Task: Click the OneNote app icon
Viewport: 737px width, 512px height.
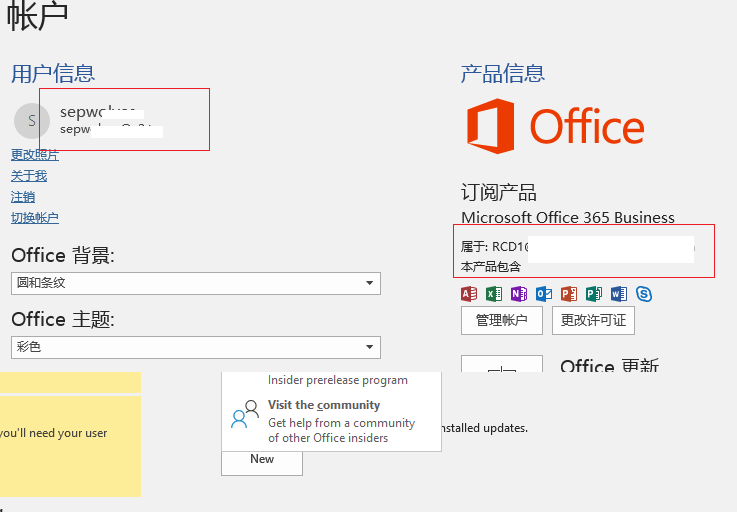Action: [519, 294]
